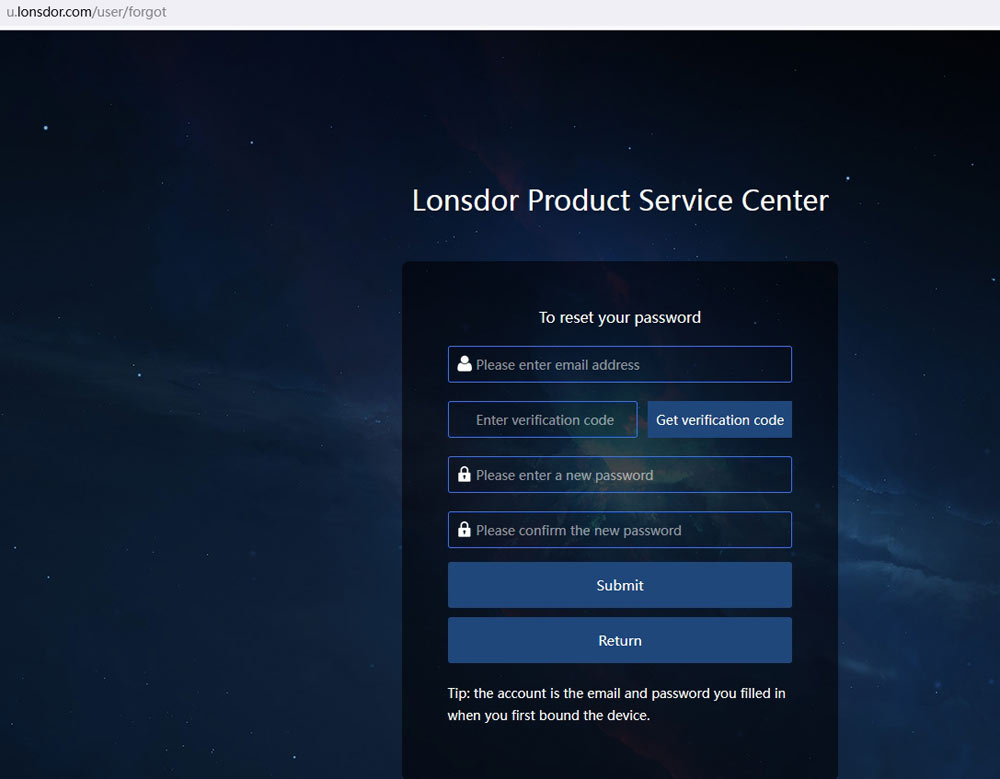Click the lock icon in confirm password field
The width and height of the screenshot is (1000, 779).
(x=464, y=530)
